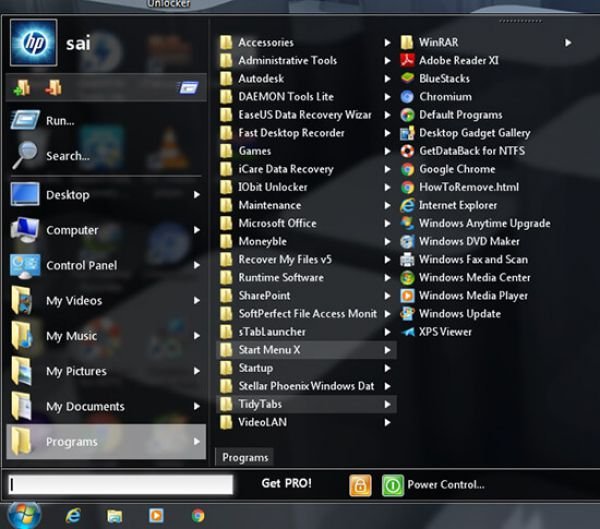Click the Search magnifying glass icon
Image resolution: width=600 pixels, height=529 pixels.
(x=25, y=155)
